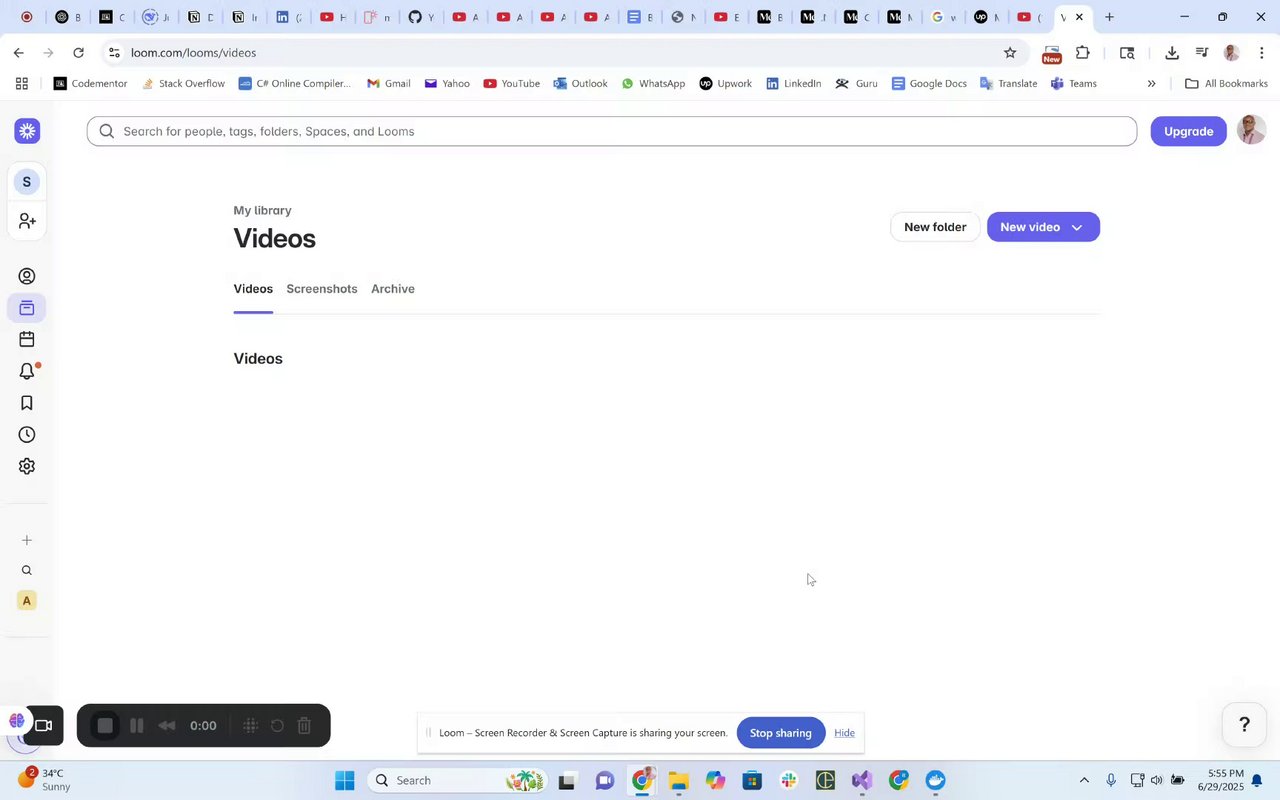Open the YouTube bookmark

[x=511, y=84]
